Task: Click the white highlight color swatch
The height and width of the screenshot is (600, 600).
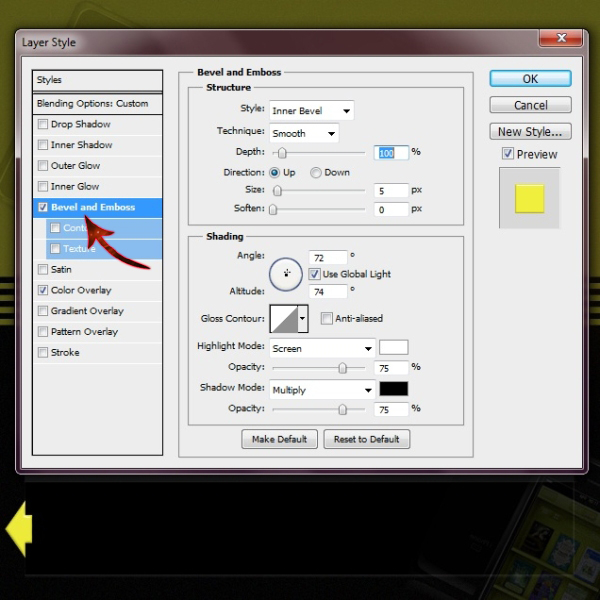Action: pos(393,347)
